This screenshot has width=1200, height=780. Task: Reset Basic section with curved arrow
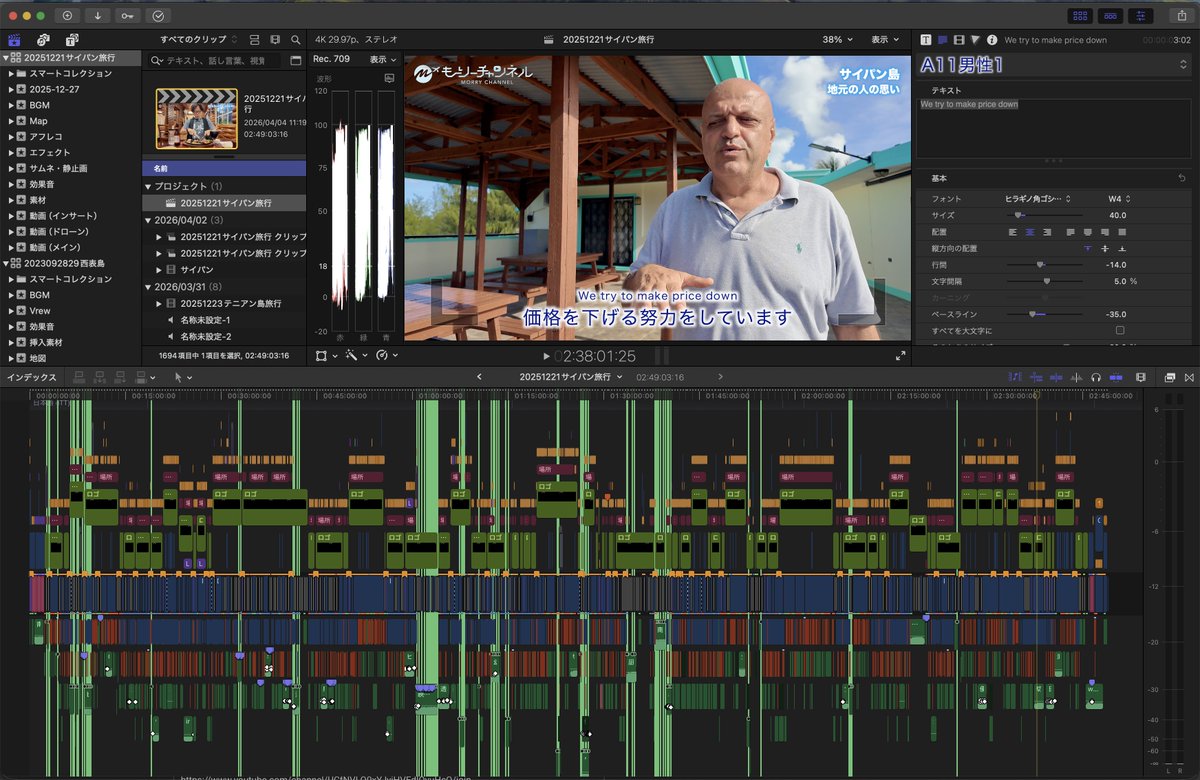coord(1182,177)
